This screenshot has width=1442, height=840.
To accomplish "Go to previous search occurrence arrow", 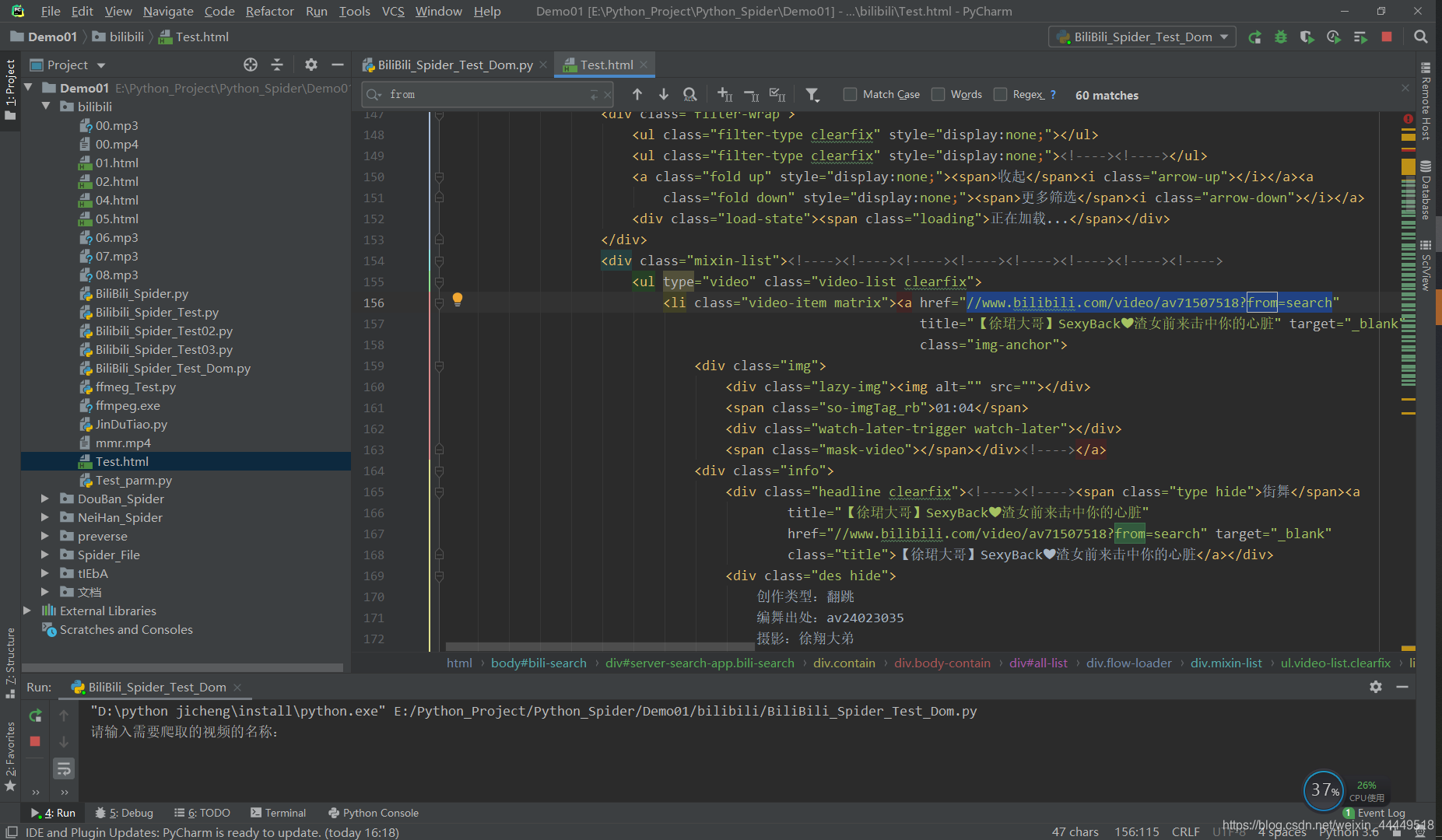I will pos(637,94).
